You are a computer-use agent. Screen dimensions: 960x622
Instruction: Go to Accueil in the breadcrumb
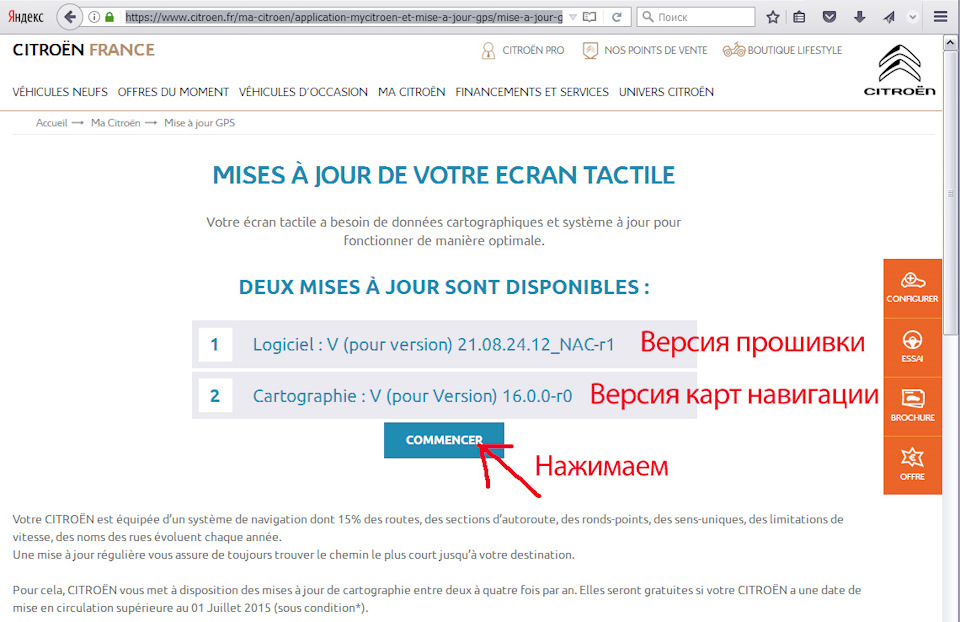51,123
